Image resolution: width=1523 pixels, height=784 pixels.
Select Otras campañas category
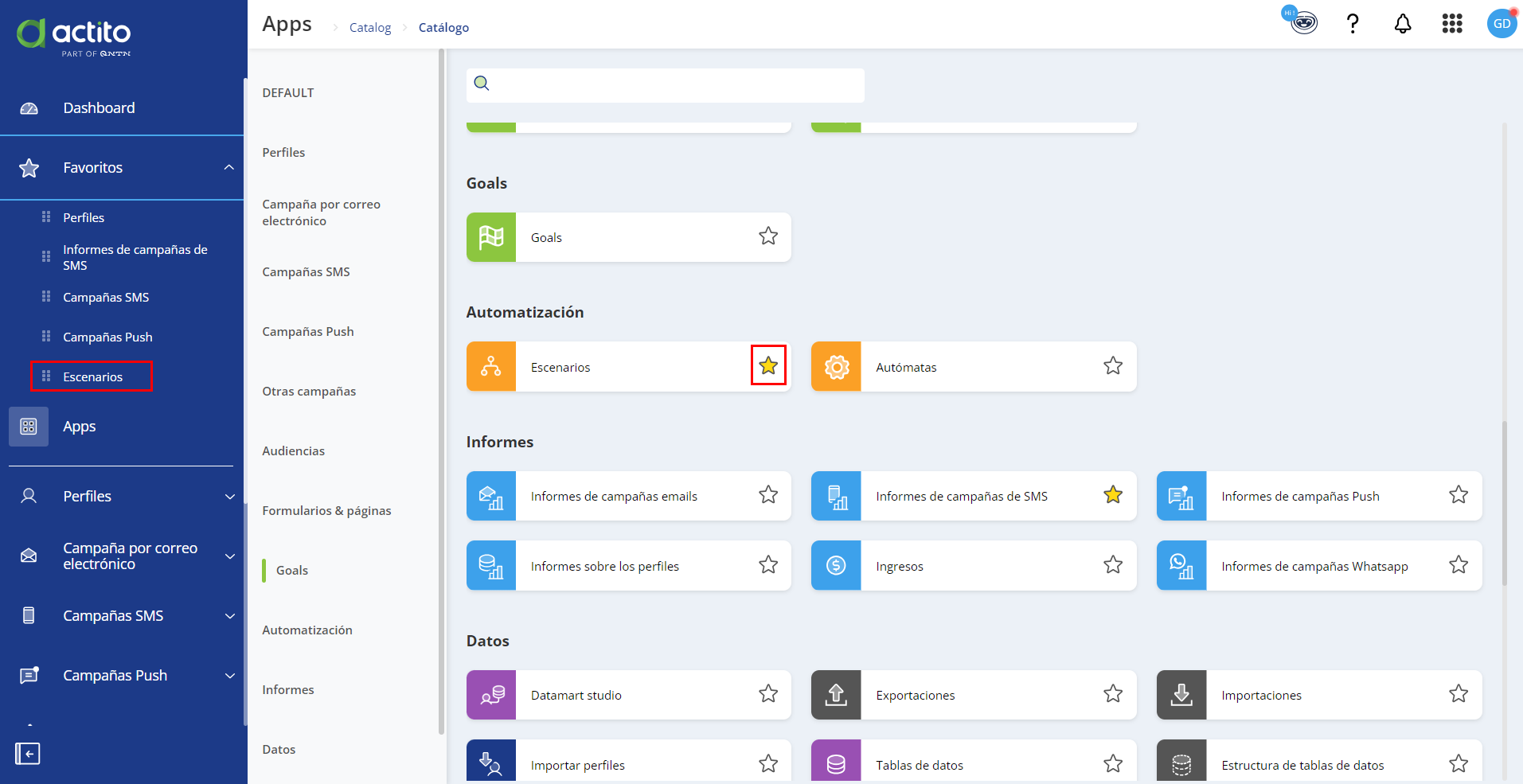coord(309,392)
